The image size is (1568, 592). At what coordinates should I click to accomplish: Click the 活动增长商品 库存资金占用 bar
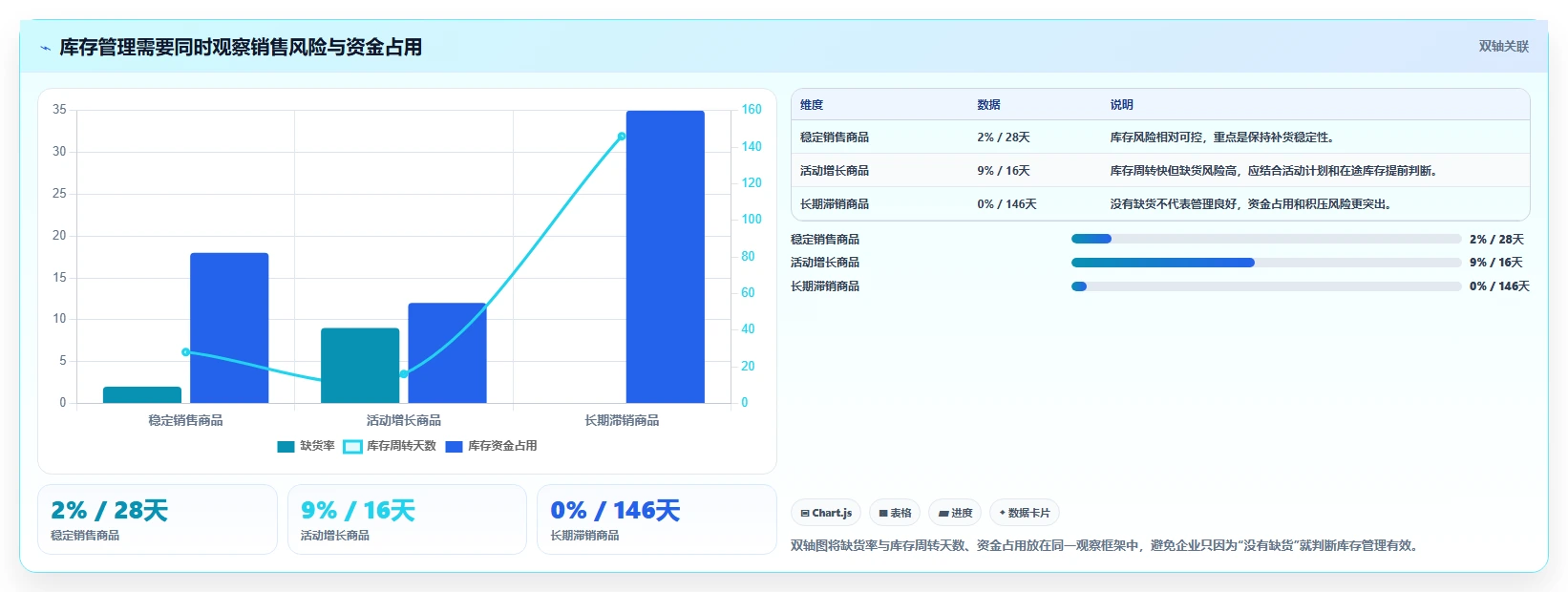[447, 353]
